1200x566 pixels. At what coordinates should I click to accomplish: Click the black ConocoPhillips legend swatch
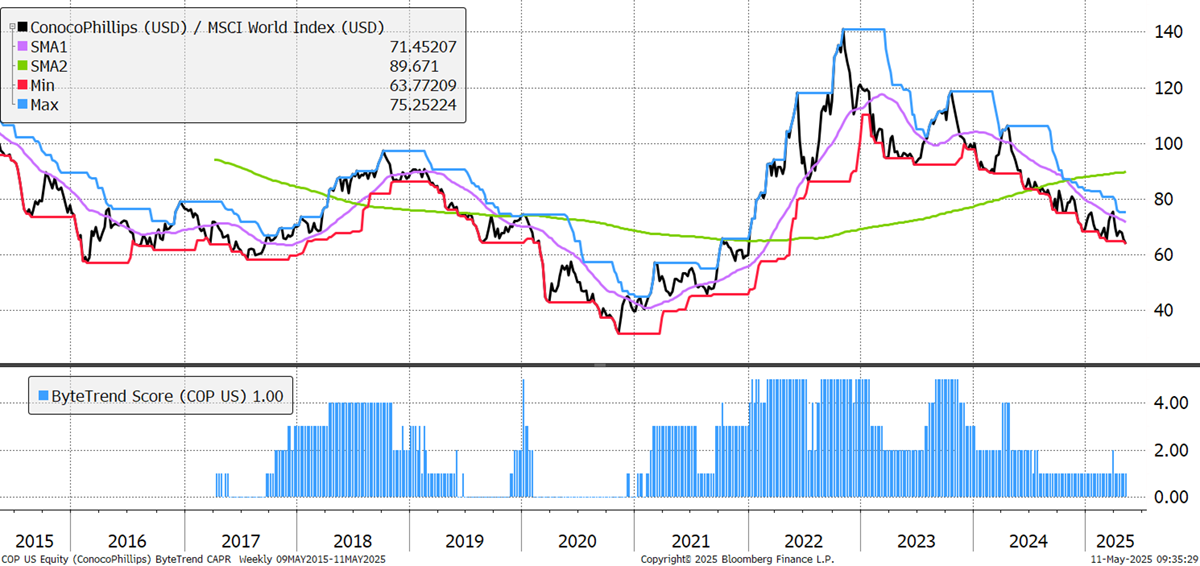pyautogui.click(x=23, y=26)
